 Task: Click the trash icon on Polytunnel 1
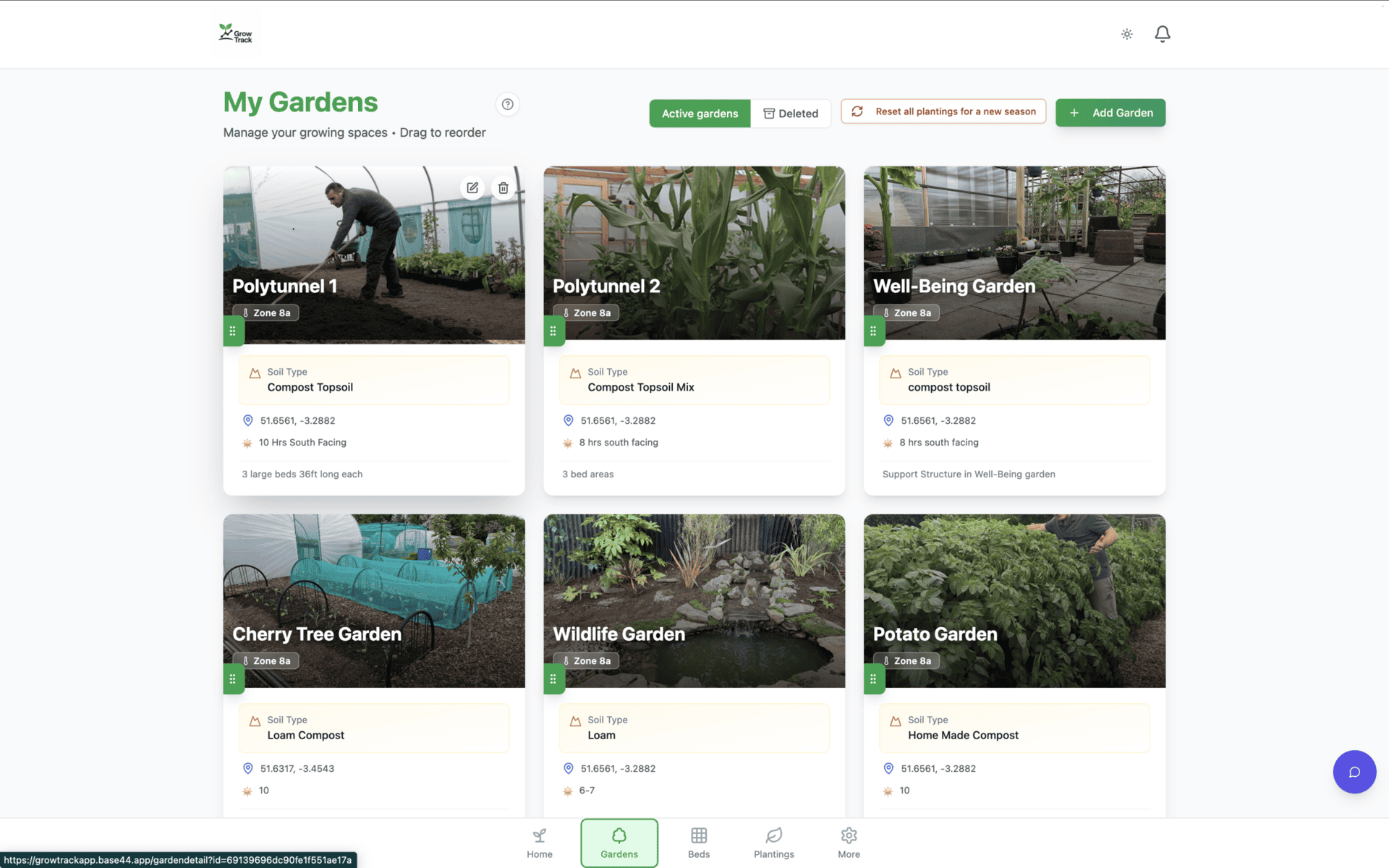coord(504,188)
